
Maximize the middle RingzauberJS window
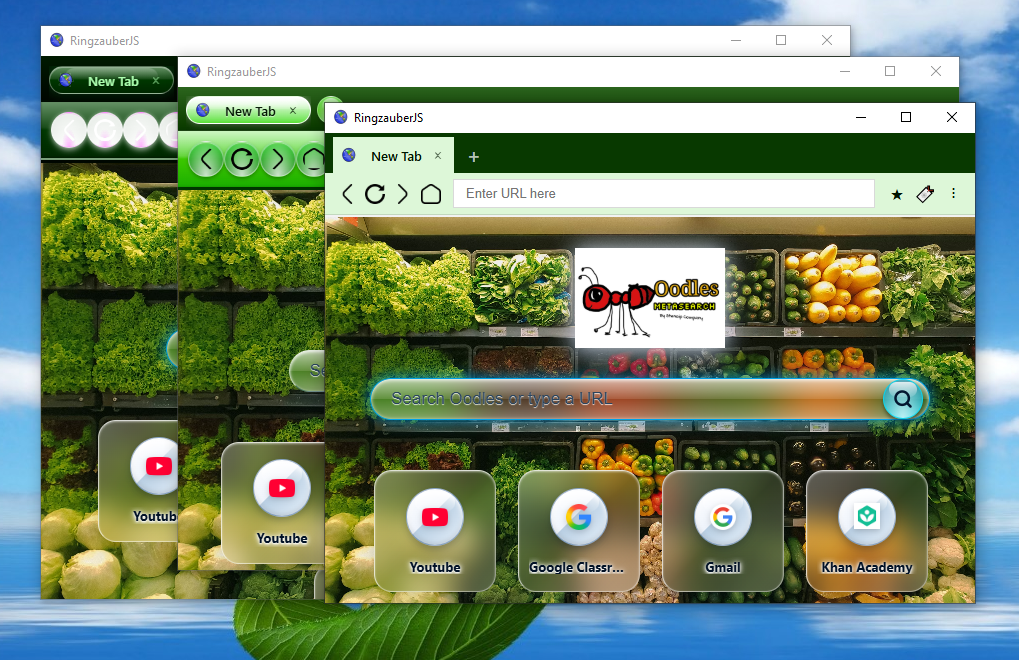pyautogui.click(x=890, y=71)
